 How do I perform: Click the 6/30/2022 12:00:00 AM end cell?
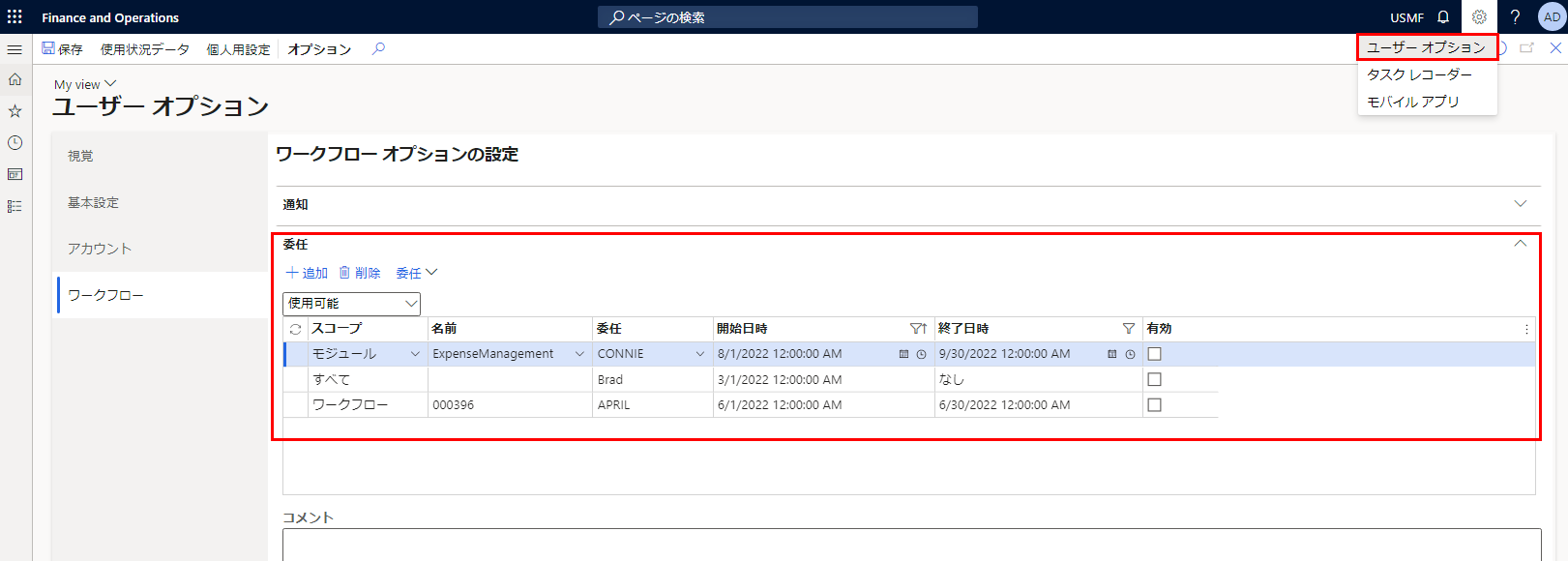tap(1038, 405)
